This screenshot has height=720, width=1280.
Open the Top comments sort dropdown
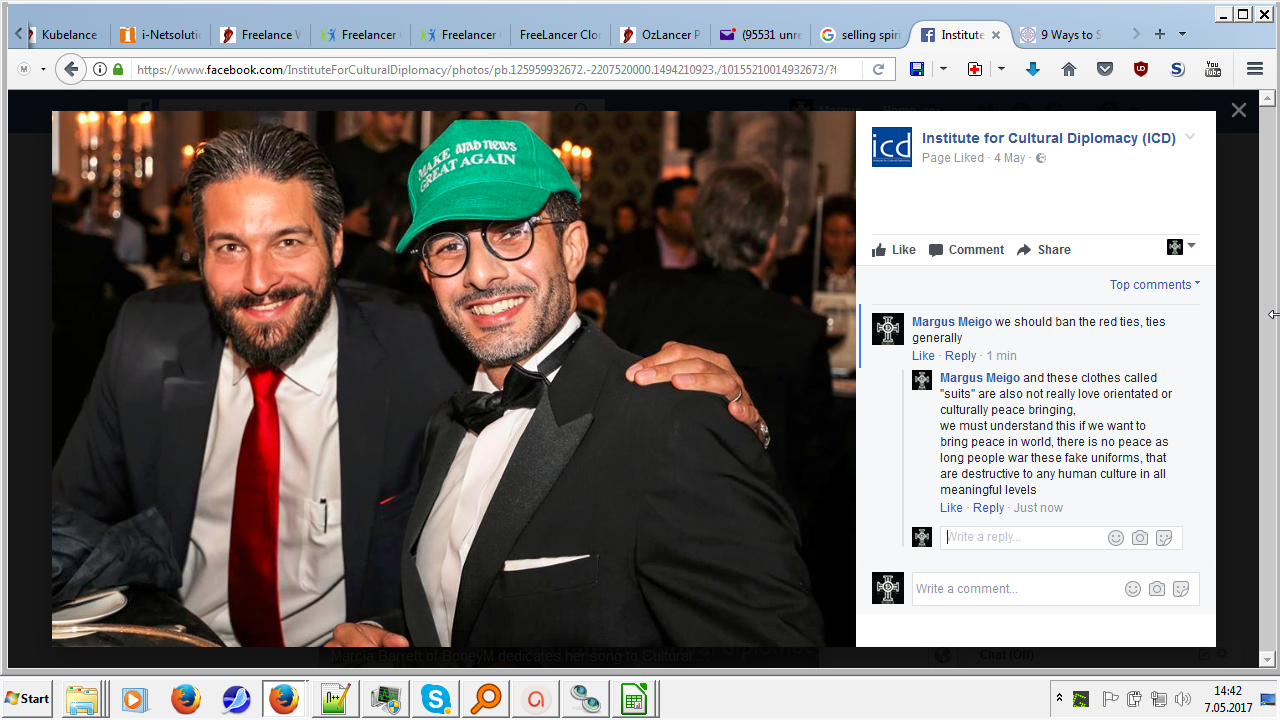click(x=1155, y=285)
